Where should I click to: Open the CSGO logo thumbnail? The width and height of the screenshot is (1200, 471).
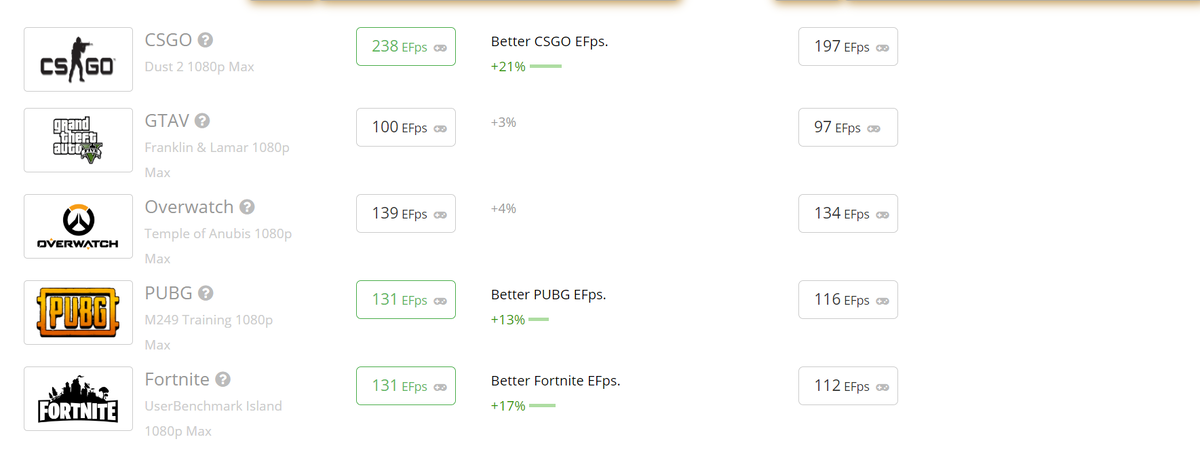point(78,59)
